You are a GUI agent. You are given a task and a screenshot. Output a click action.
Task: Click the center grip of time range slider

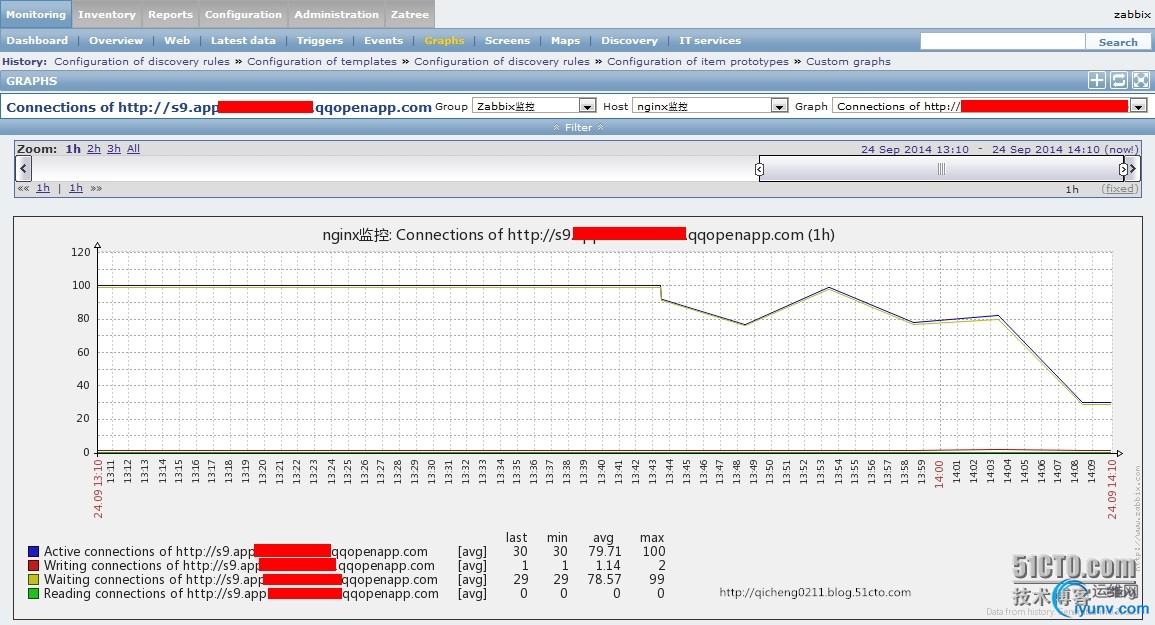(941, 170)
